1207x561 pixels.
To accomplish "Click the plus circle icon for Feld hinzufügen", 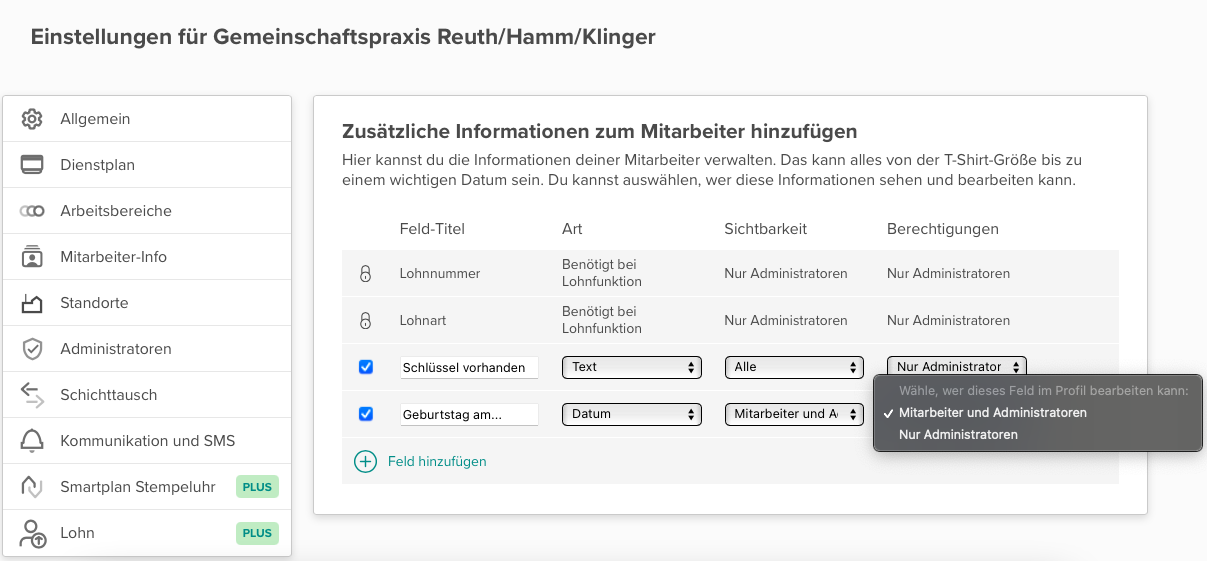I will click(x=366, y=461).
